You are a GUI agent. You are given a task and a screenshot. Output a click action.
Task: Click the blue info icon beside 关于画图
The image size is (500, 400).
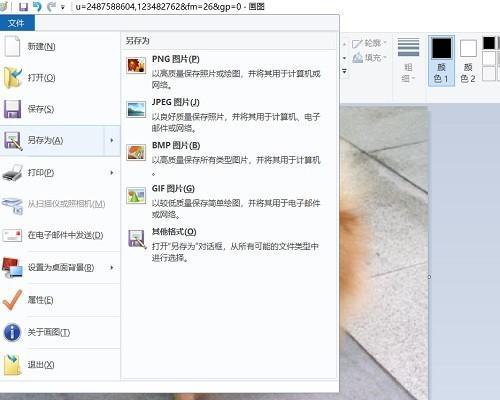point(13,332)
